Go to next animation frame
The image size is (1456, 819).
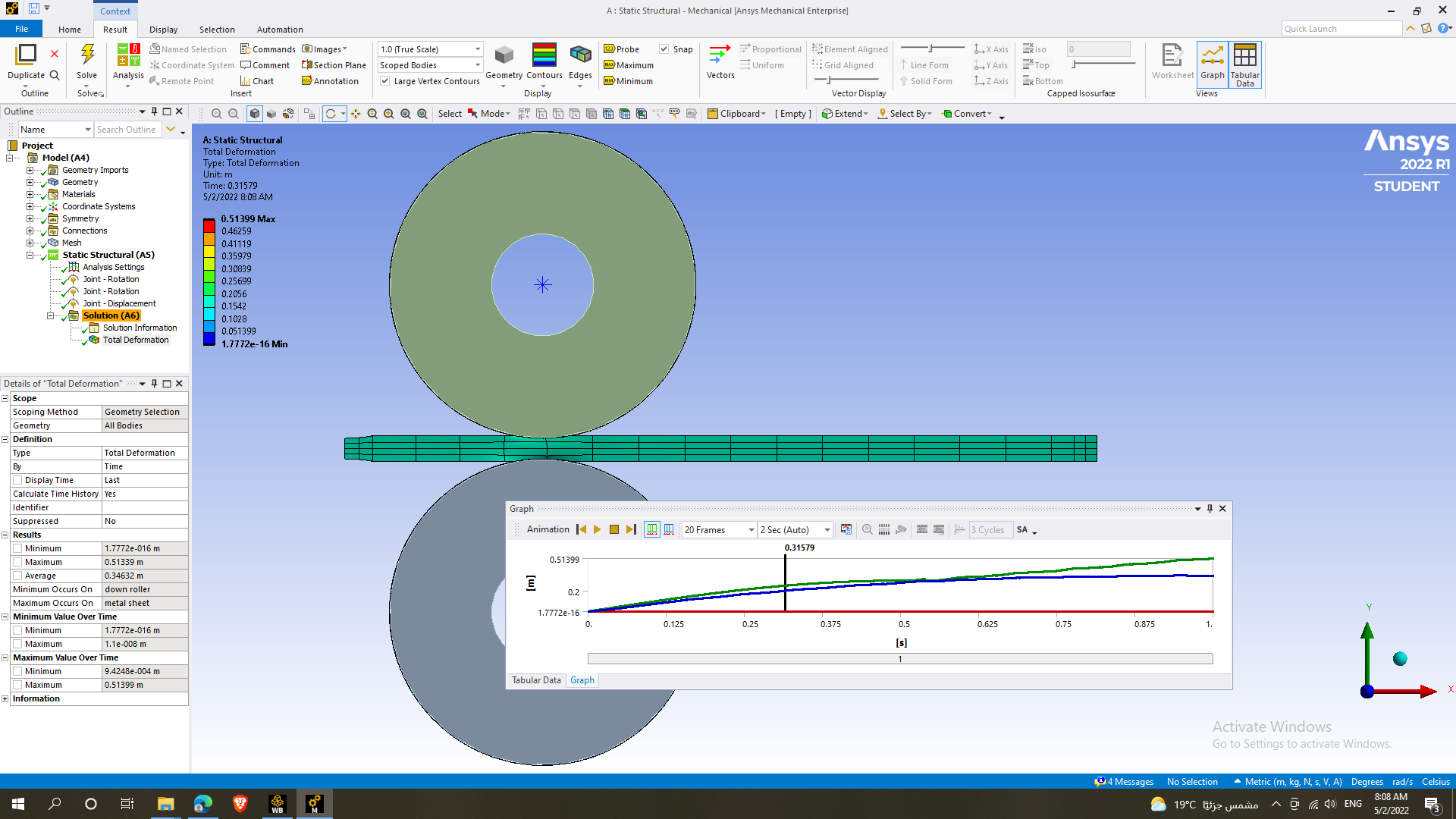click(631, 529)
